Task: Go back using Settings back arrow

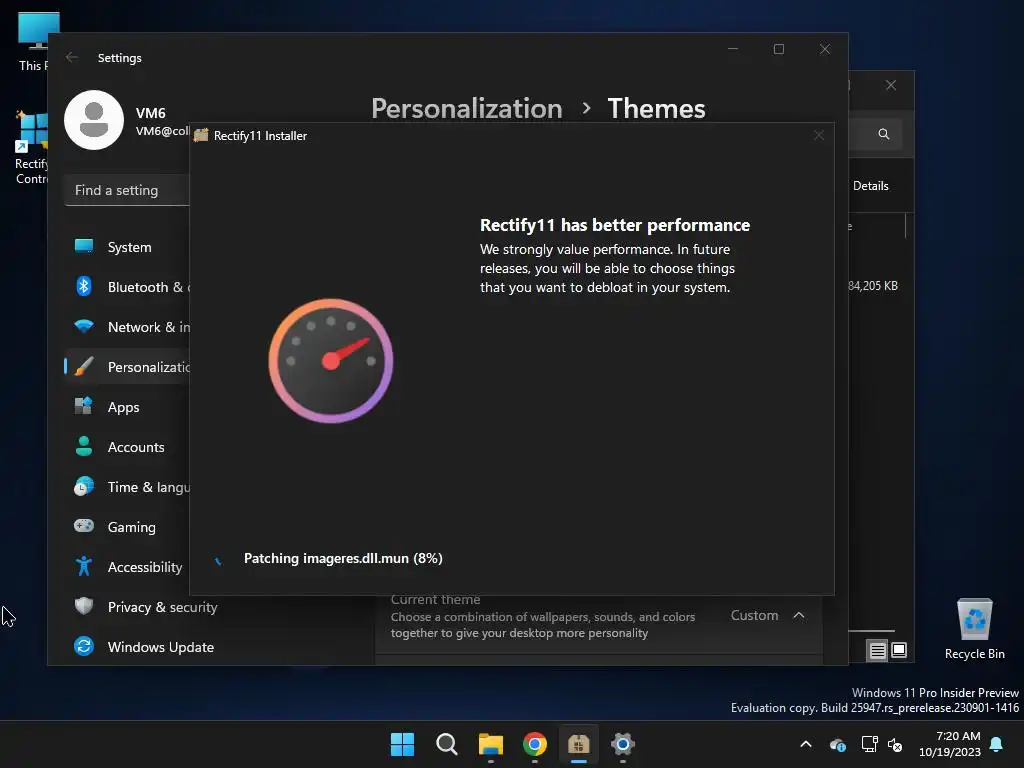Action: (72, 57)
